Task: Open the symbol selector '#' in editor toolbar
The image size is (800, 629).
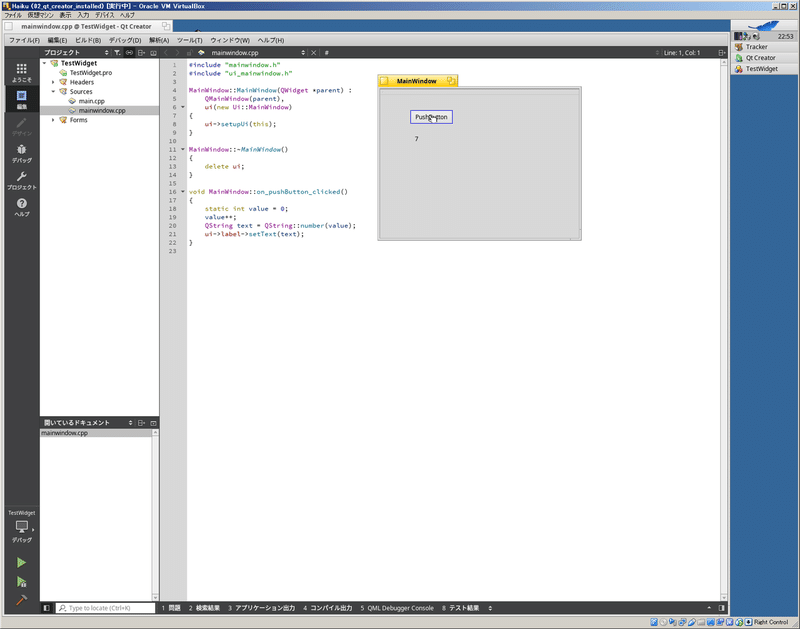Action: pyautogui.click(x=327, y=53)
